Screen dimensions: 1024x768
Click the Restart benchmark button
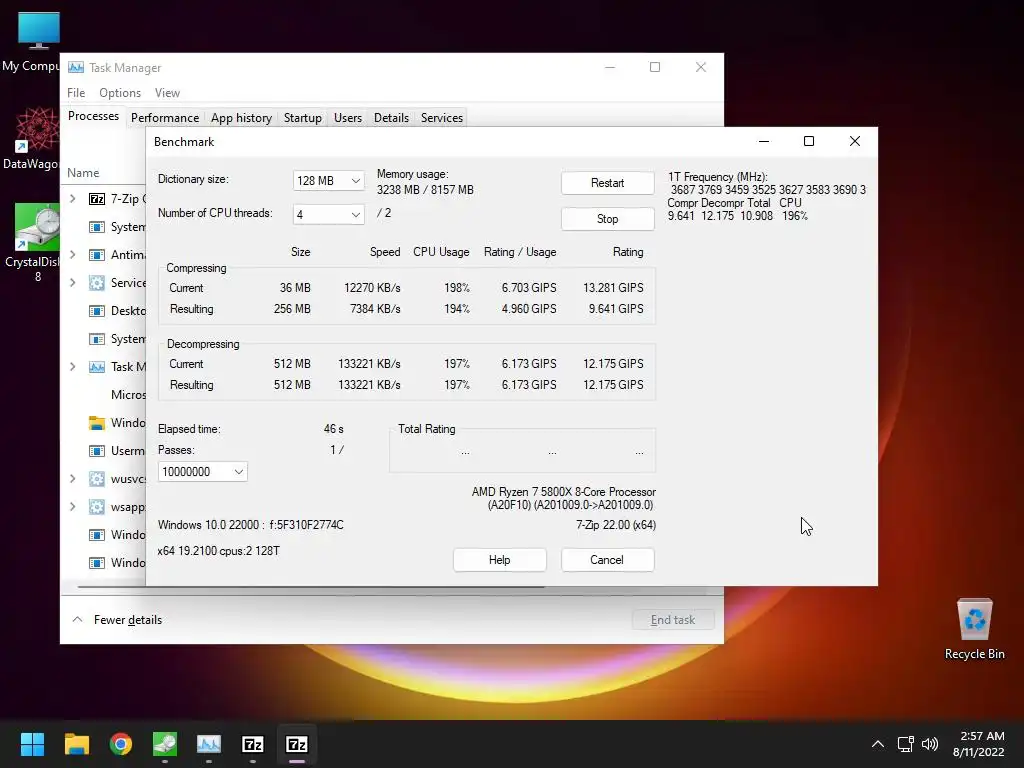[607, 183]
